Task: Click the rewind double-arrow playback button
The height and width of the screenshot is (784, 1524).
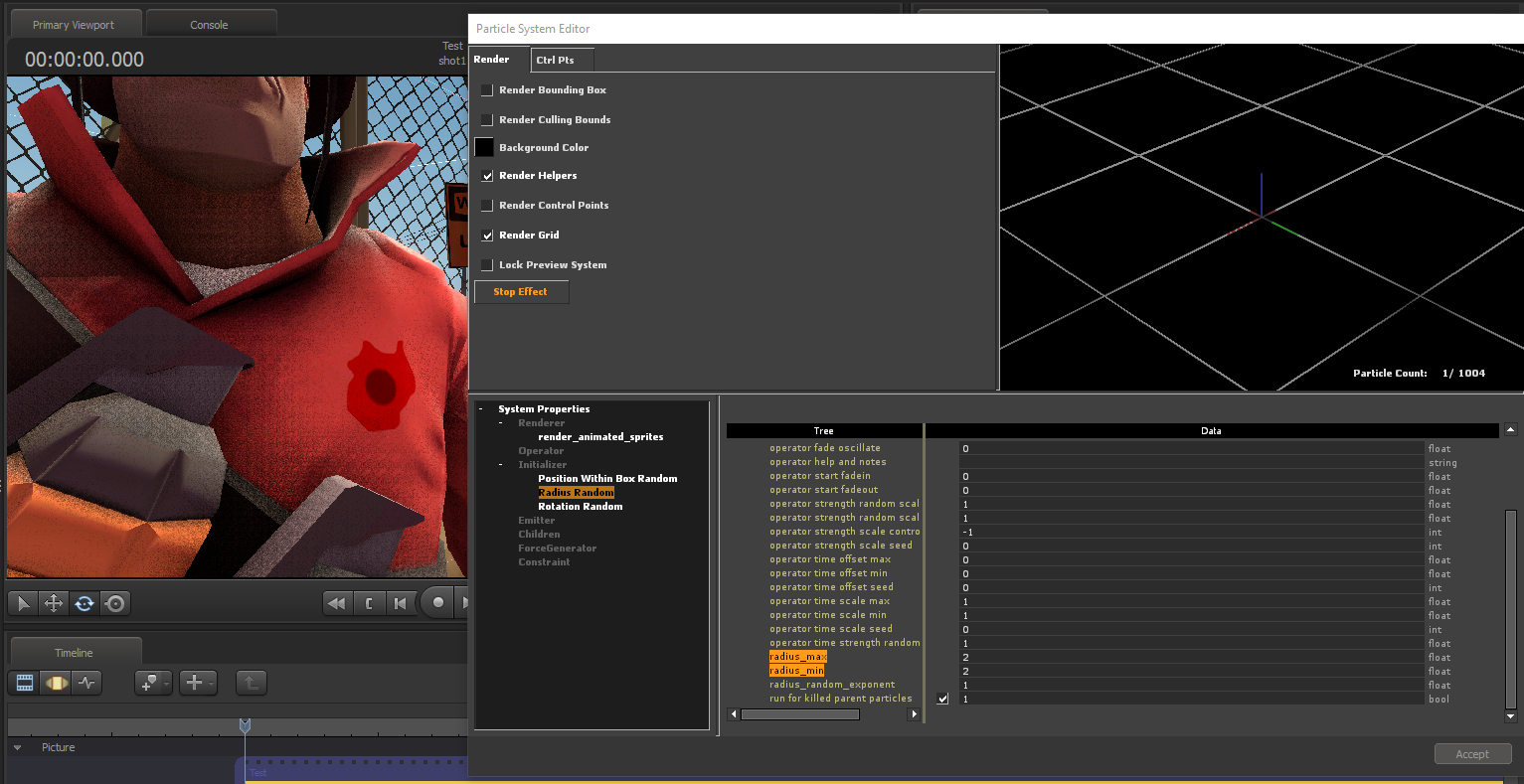Action: [338, 603]
